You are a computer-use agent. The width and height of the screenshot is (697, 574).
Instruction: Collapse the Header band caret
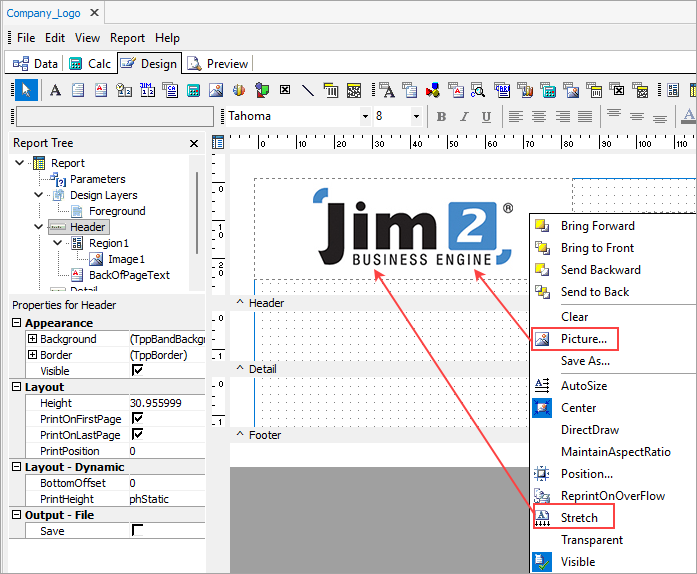[x=240, y=302]
